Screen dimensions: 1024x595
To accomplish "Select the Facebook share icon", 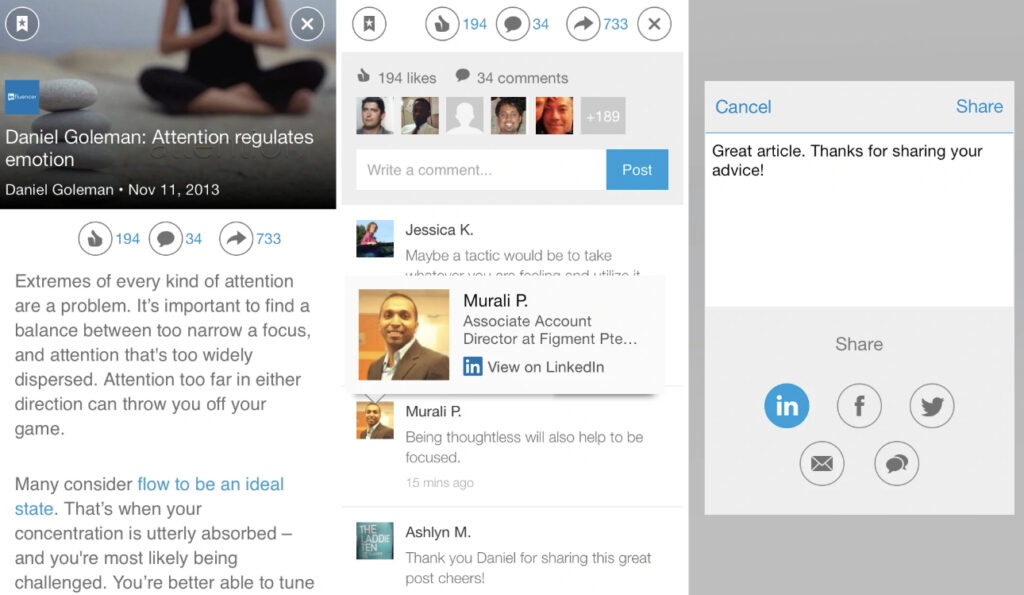I will [859, 406].
